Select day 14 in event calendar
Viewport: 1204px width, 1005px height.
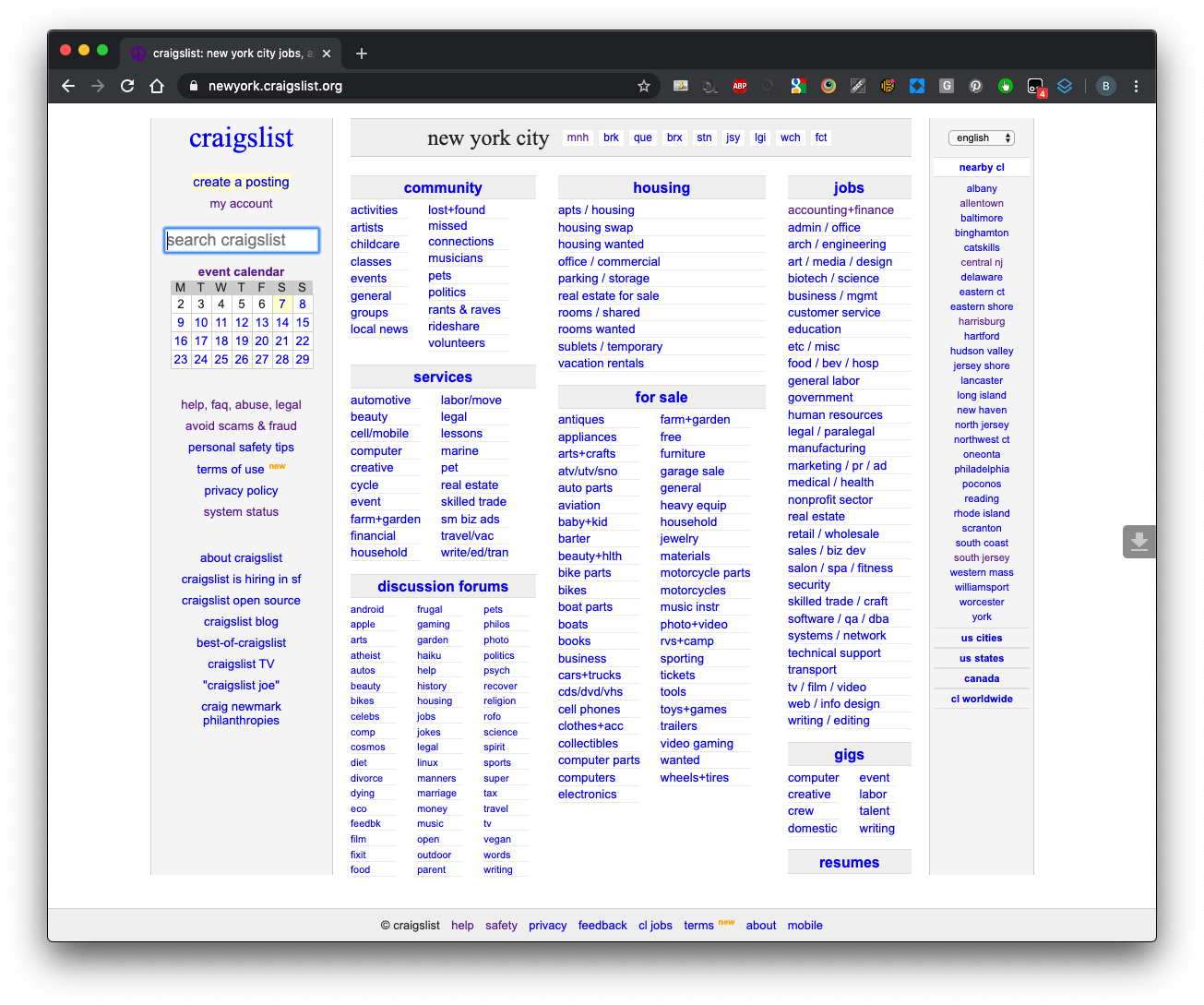click(x=282, y=322)
